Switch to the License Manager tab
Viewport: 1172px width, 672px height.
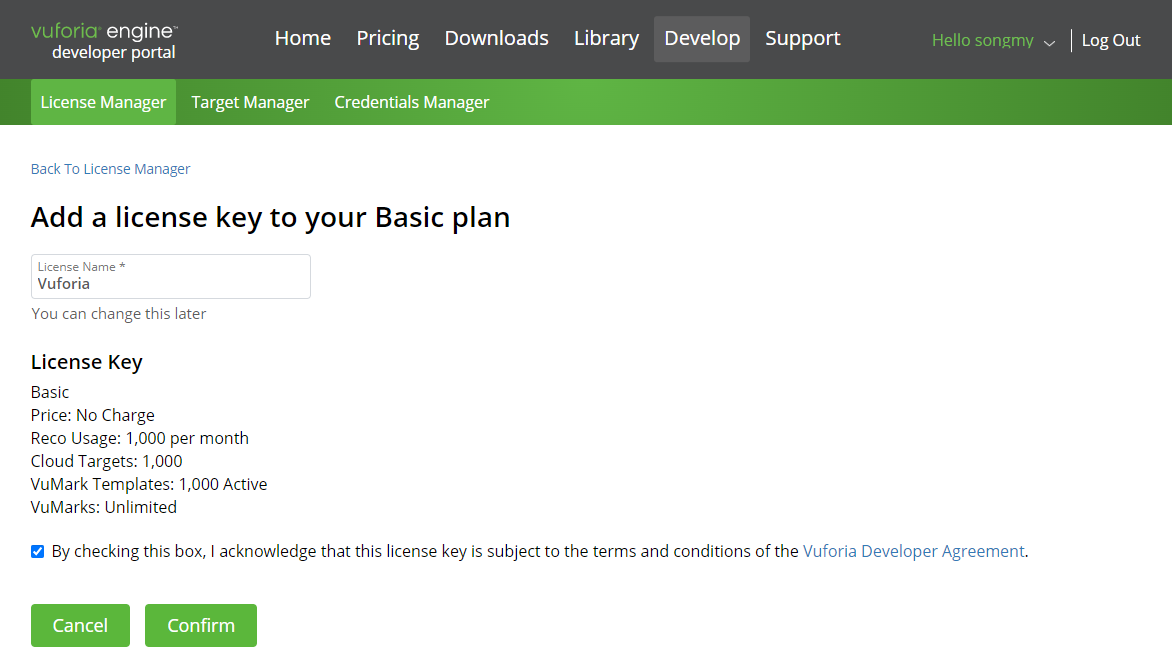(103, 102)
